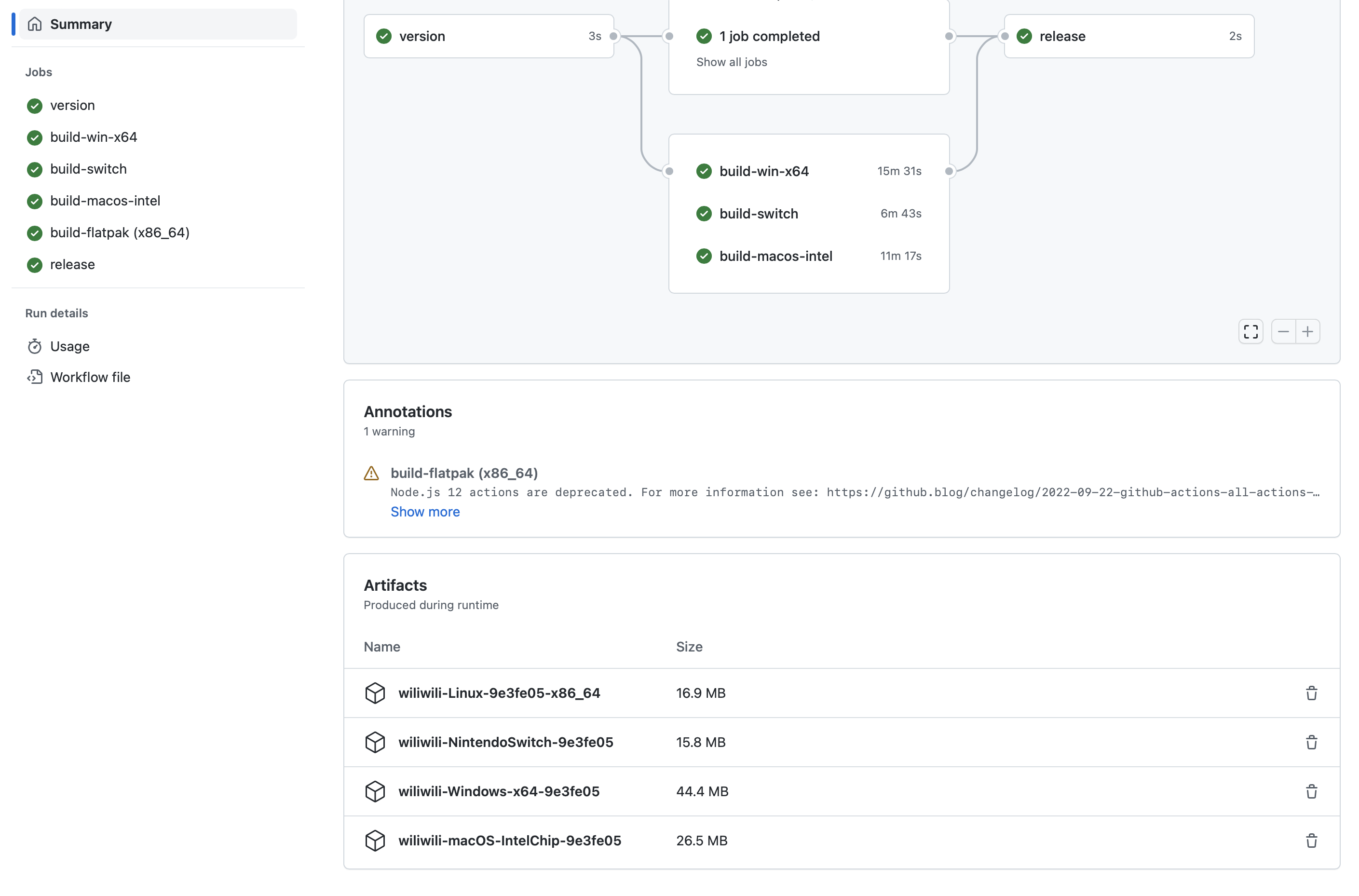Click the Artifacts table Name header

pos(382,647)
